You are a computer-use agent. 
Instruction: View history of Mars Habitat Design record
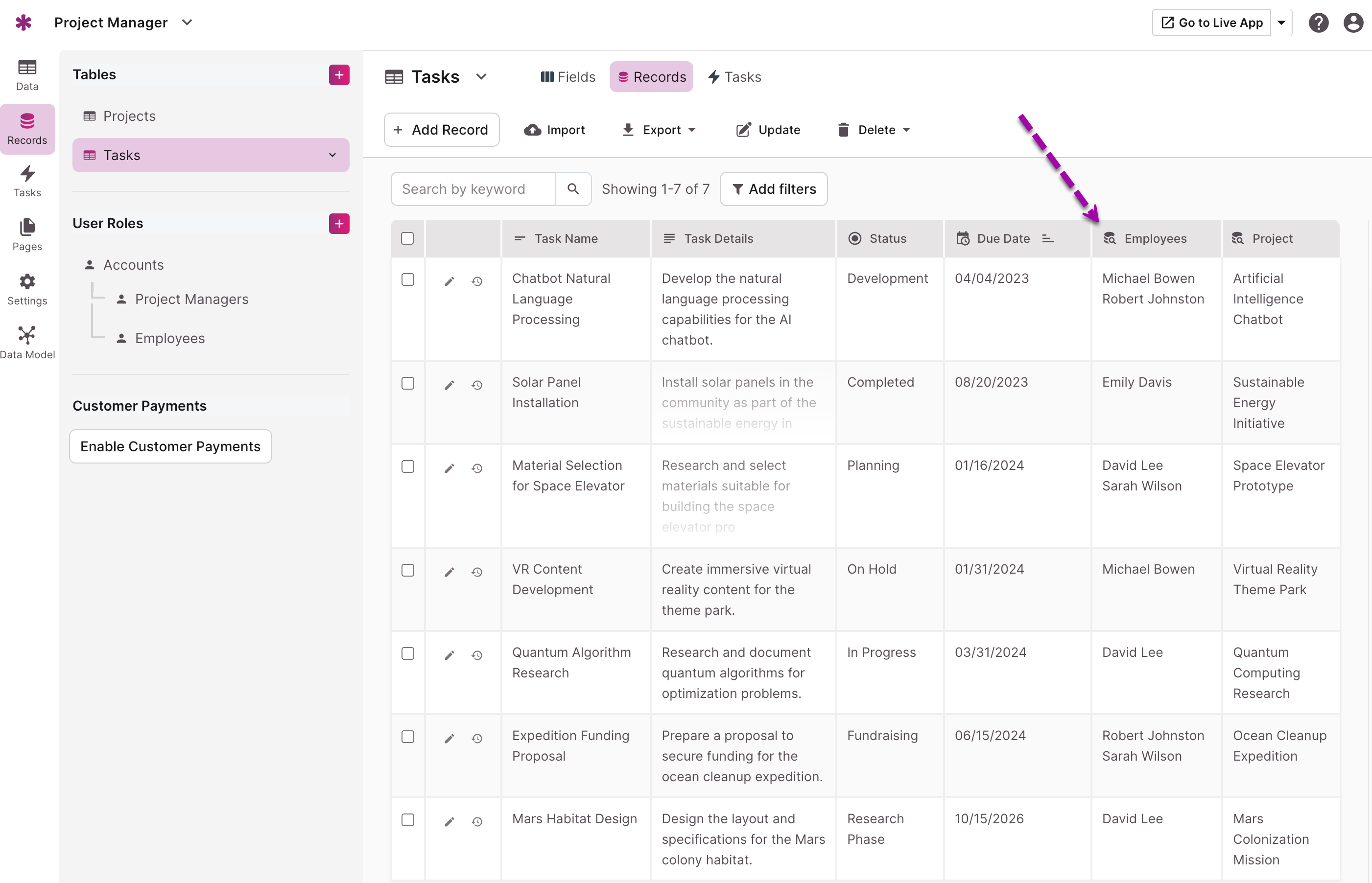(x=476, y=822)
